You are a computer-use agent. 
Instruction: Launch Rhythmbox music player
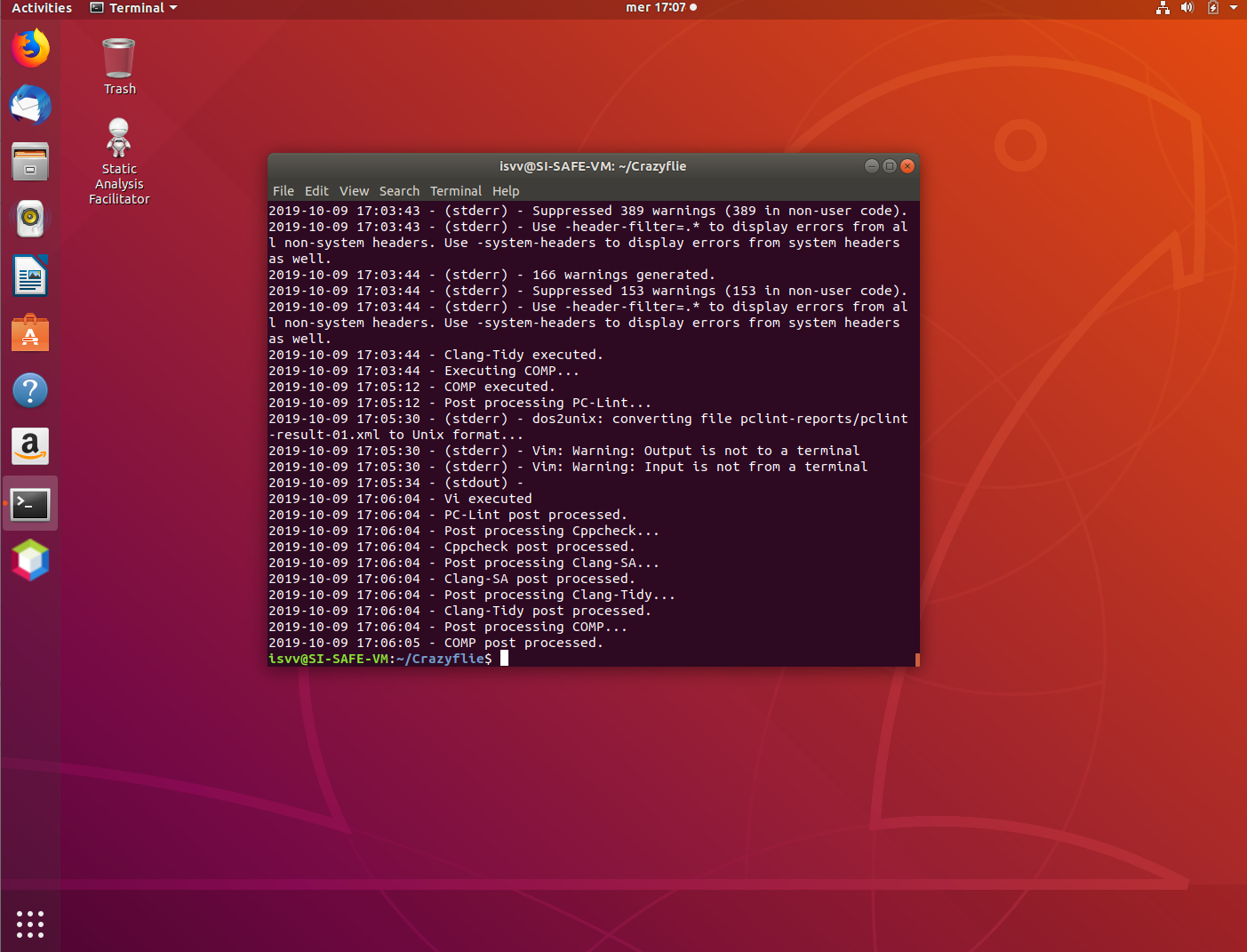[x=30, y=219]
